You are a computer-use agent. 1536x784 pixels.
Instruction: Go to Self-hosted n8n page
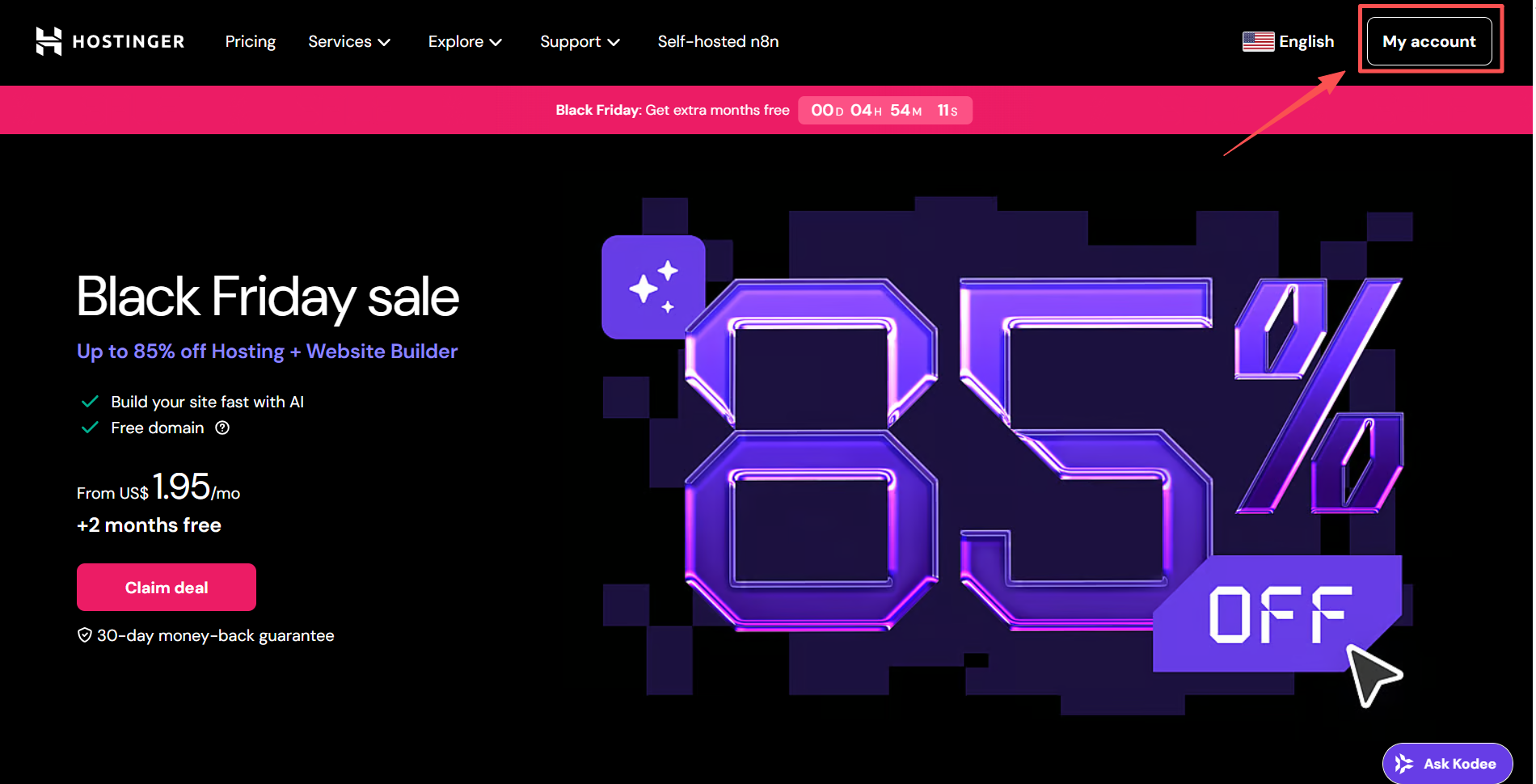[x=718, y=41]
